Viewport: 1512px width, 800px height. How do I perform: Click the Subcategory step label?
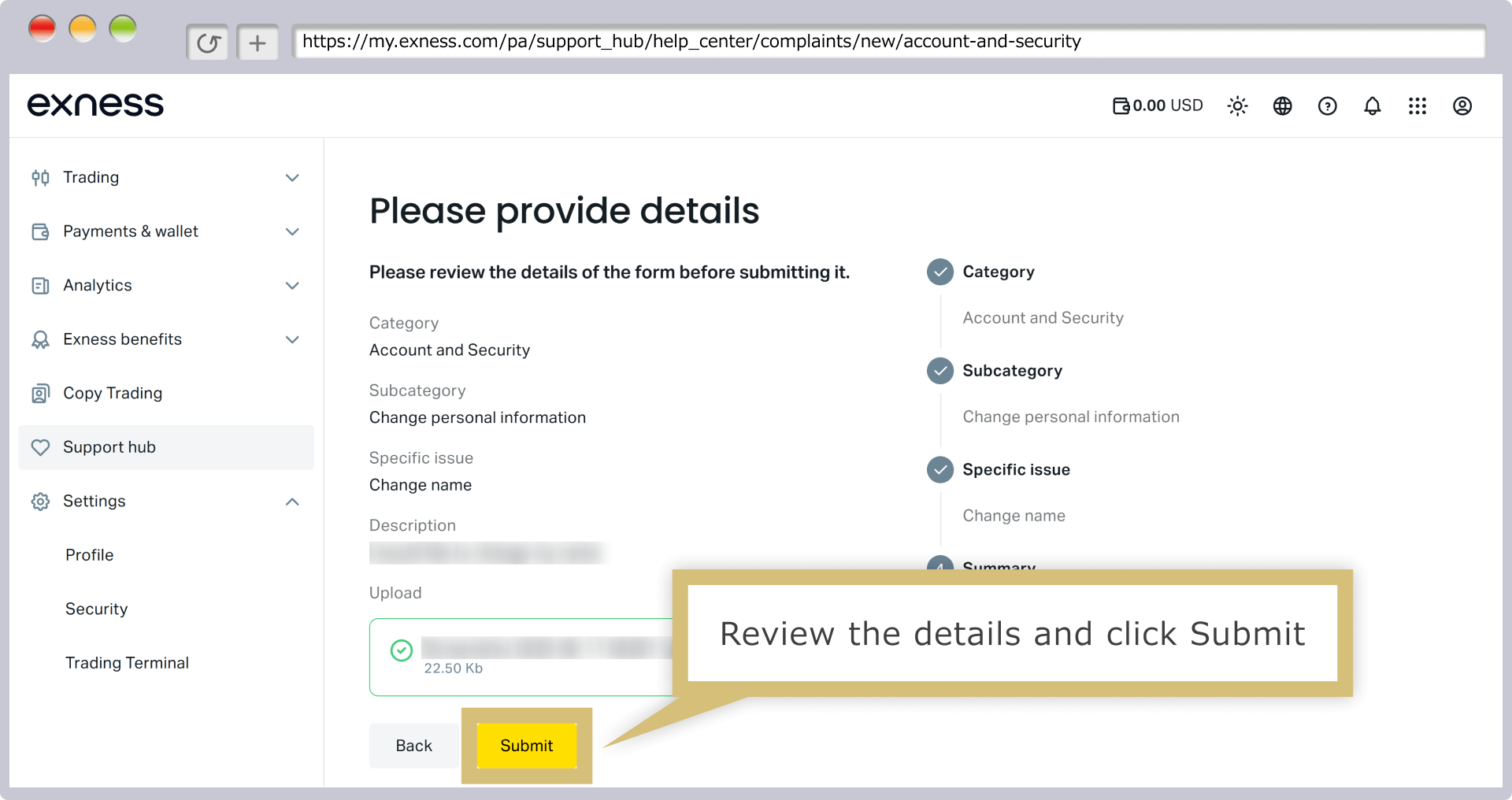click(1012, 371)
